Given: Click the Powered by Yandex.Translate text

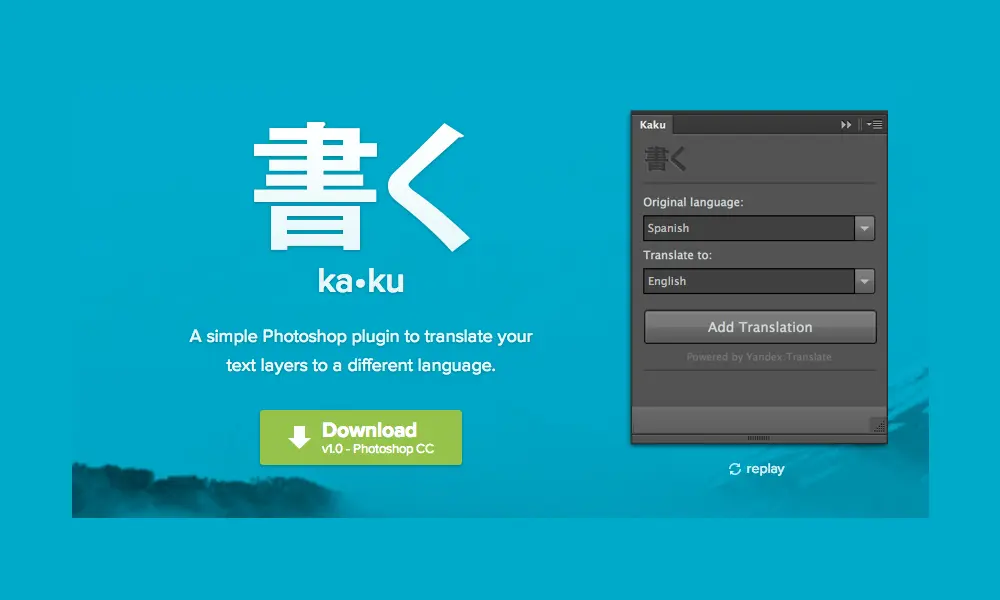Looking at the screenshot, I should 759,357.
